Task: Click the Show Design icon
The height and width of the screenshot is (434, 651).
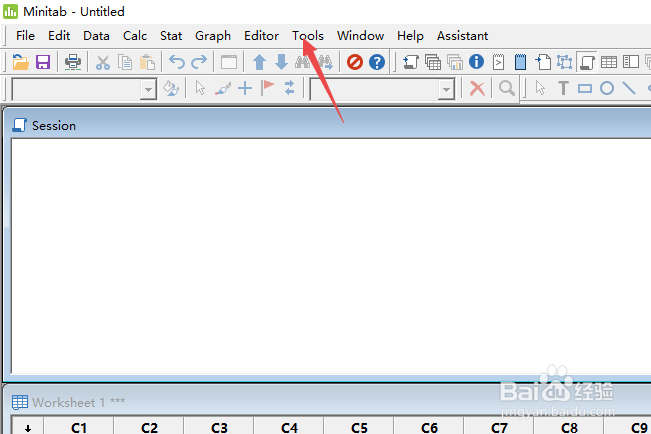Action: point(565,62)
